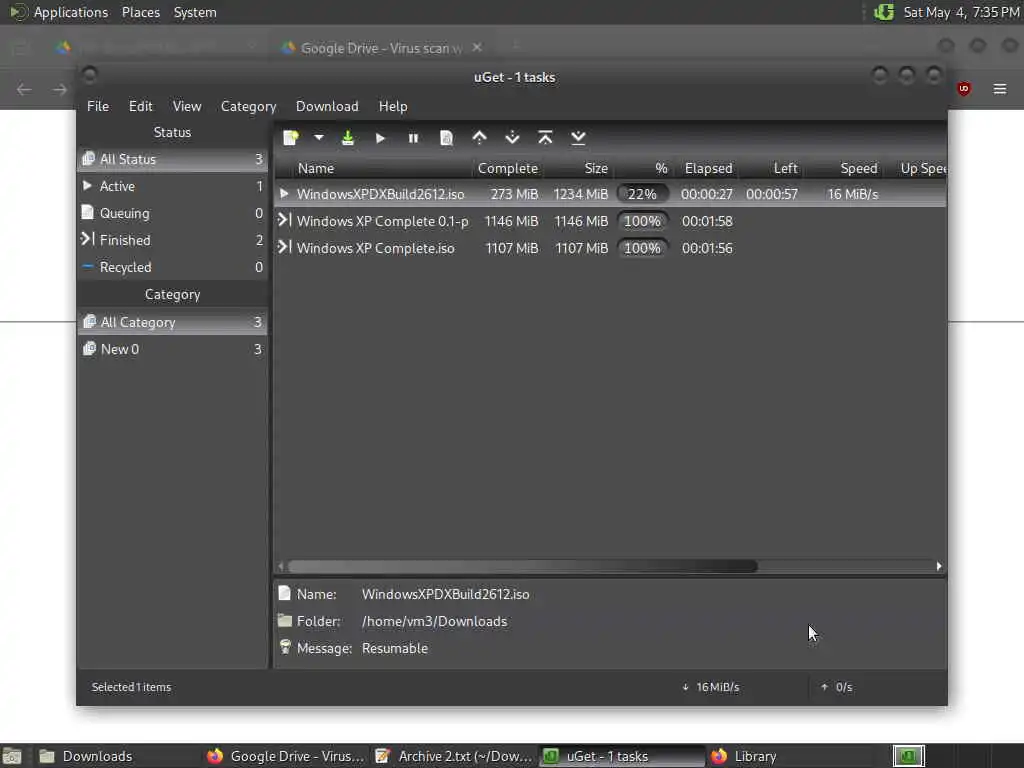Click the horizontal scrollbar thumb in download list

click(522, 566)
